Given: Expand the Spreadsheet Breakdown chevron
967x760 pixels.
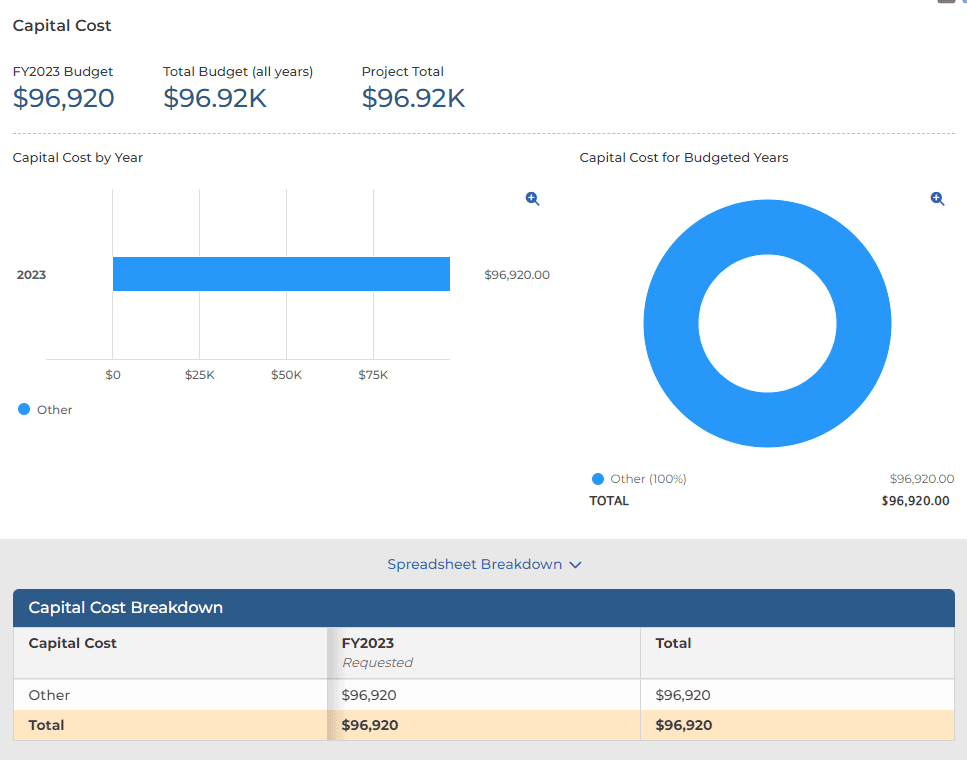Looking at the screenshot, I should point(575,565).
